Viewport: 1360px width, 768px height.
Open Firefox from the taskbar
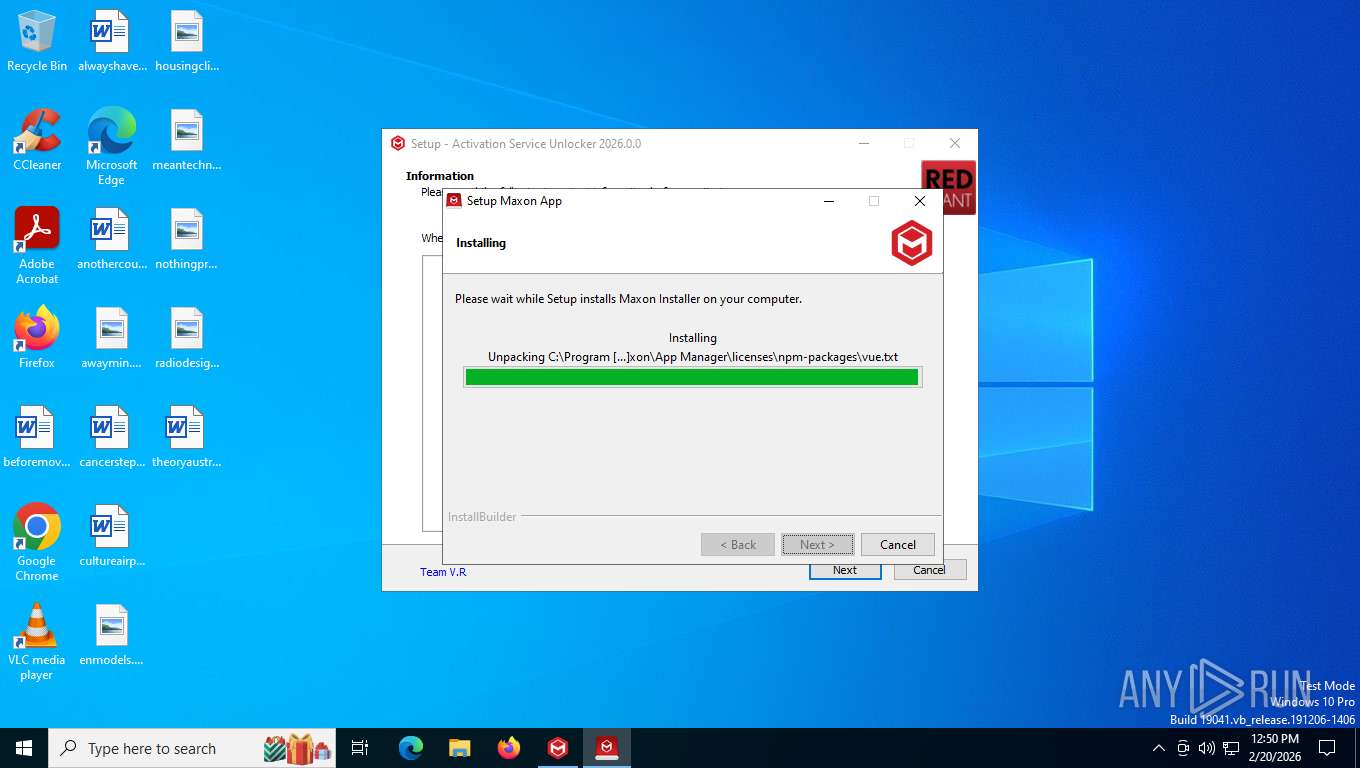(x=509, y=748)
